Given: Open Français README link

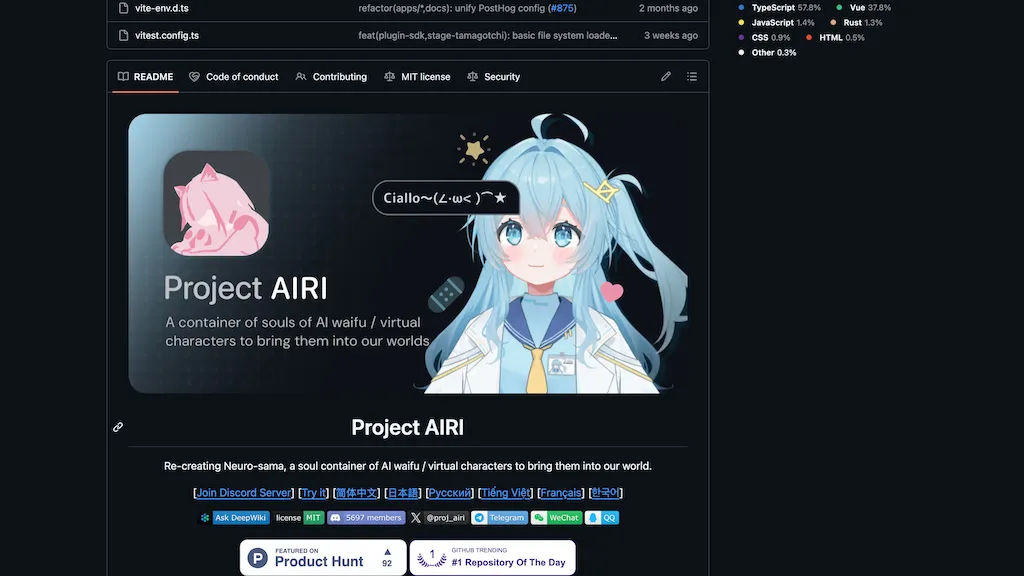Looking at the screenshot, I should (560, 493).
